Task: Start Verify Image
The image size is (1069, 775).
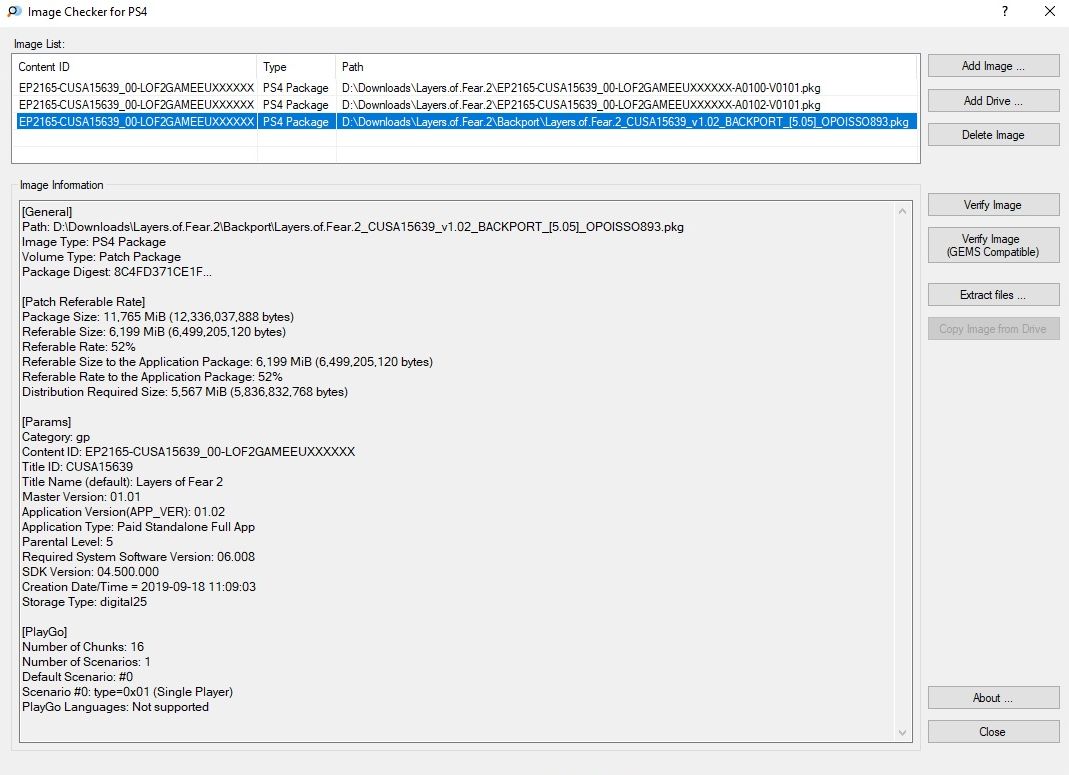Action: tap(993, 205)
